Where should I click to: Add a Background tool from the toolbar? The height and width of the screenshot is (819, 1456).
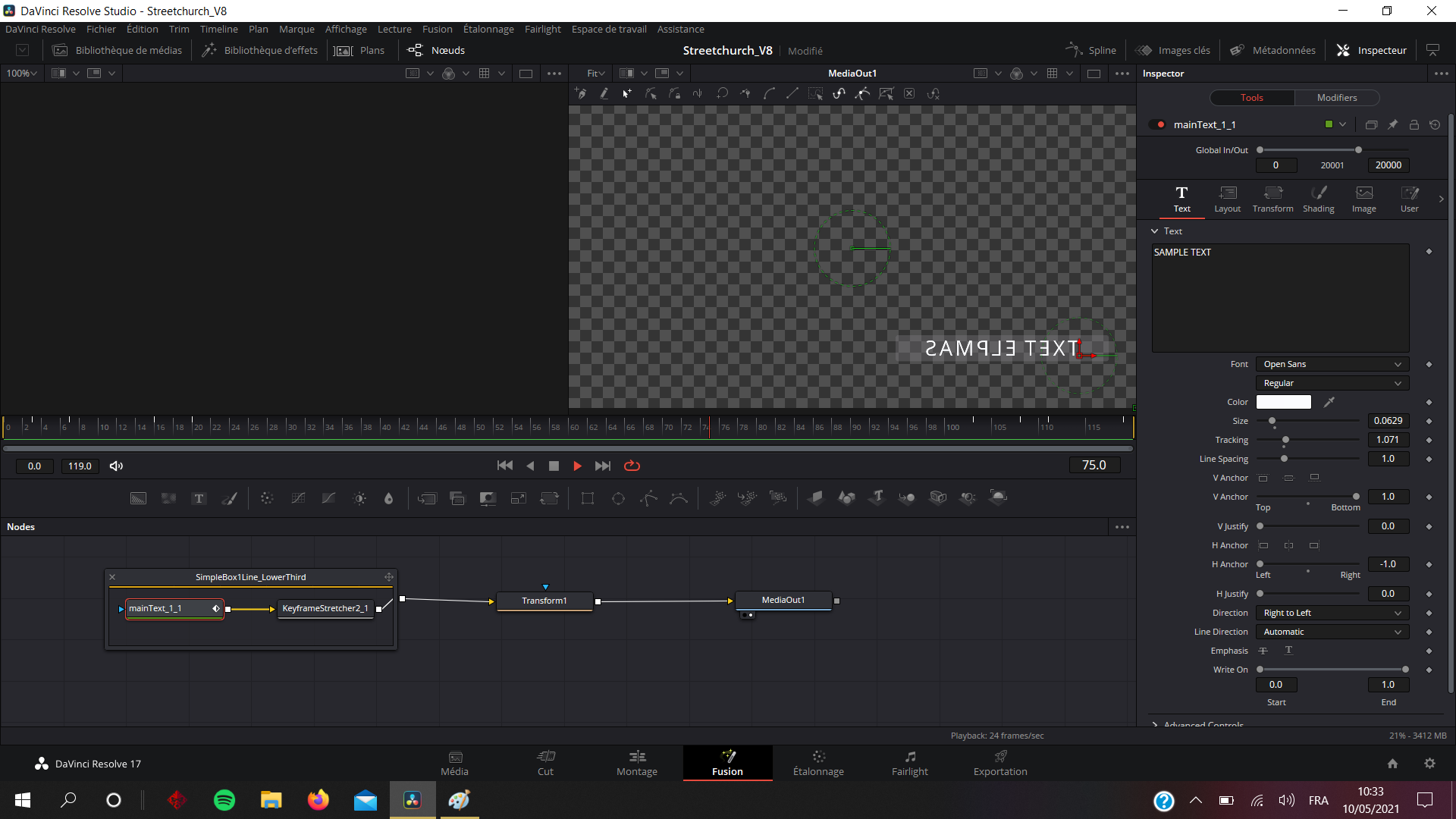coord(138,498)
